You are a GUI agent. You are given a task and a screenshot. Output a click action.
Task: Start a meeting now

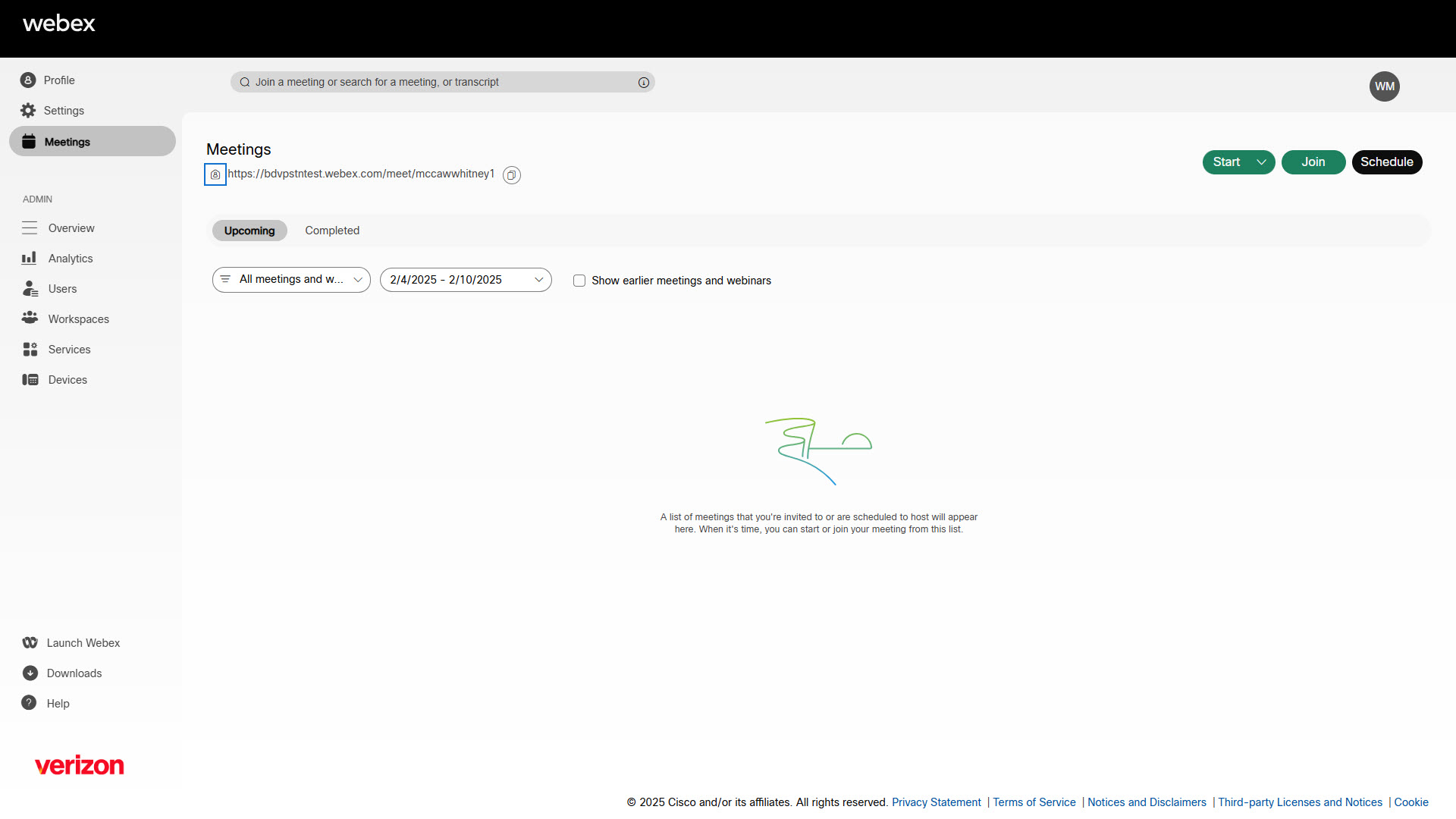click(1226, 162)
